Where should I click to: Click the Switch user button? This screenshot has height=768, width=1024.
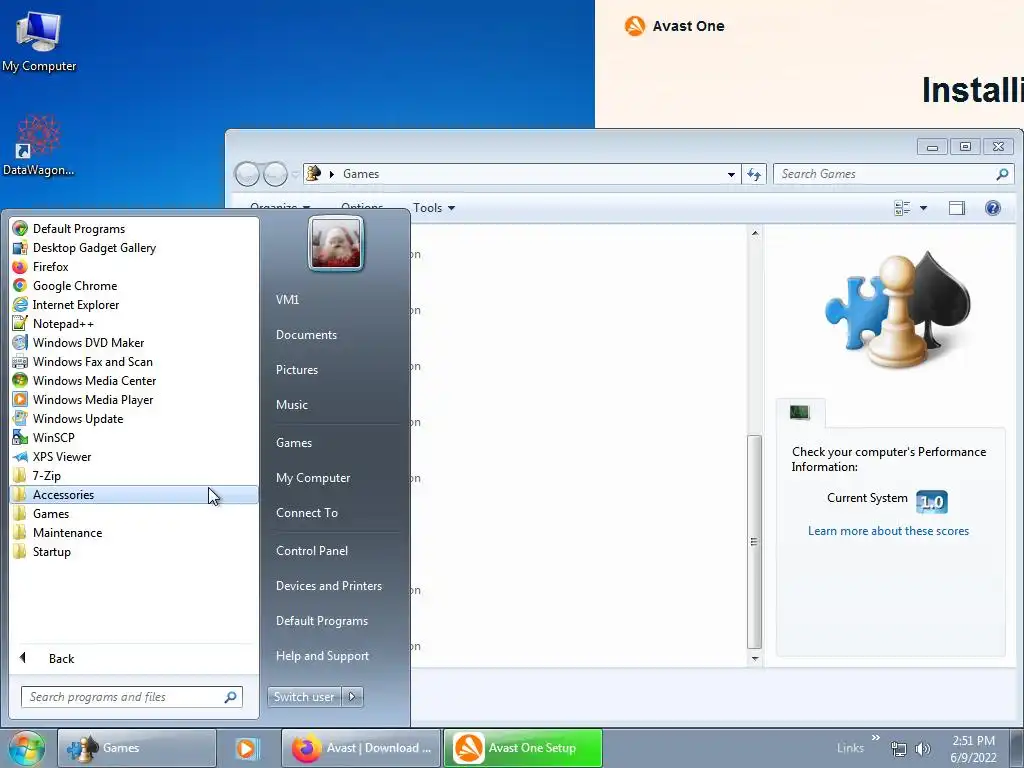[x=304, y=697]
